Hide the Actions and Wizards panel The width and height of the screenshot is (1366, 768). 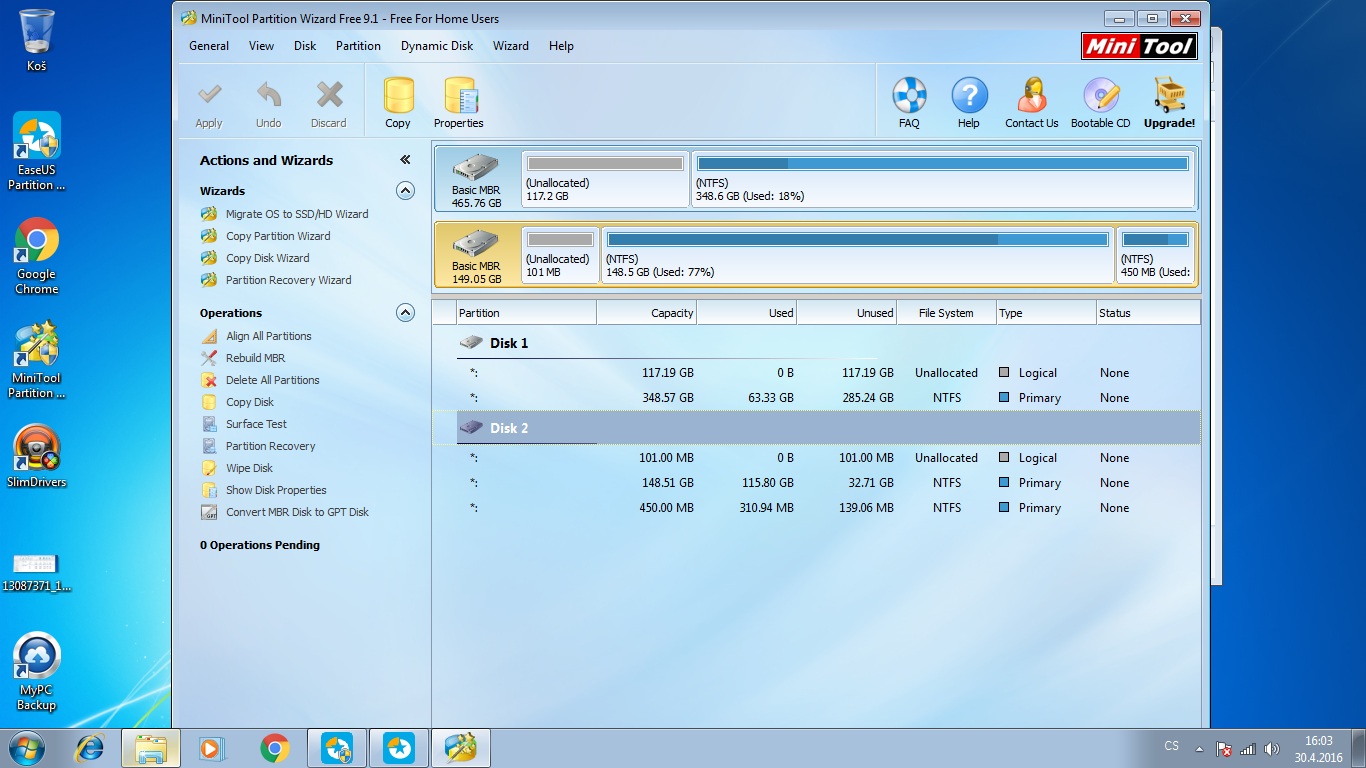click(x=405, y=160)
